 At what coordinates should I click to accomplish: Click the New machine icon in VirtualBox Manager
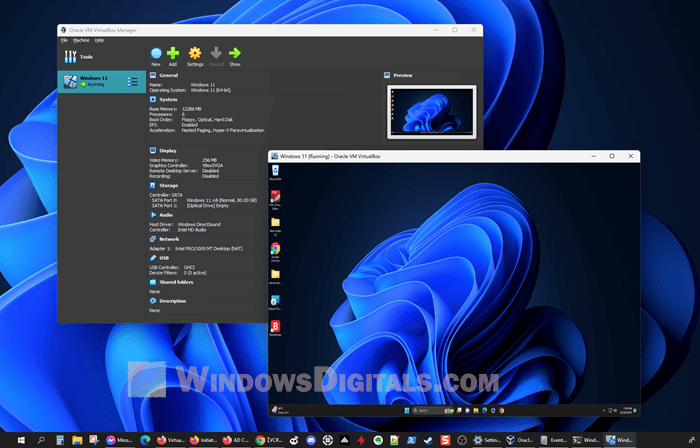(x=156, y=56)
